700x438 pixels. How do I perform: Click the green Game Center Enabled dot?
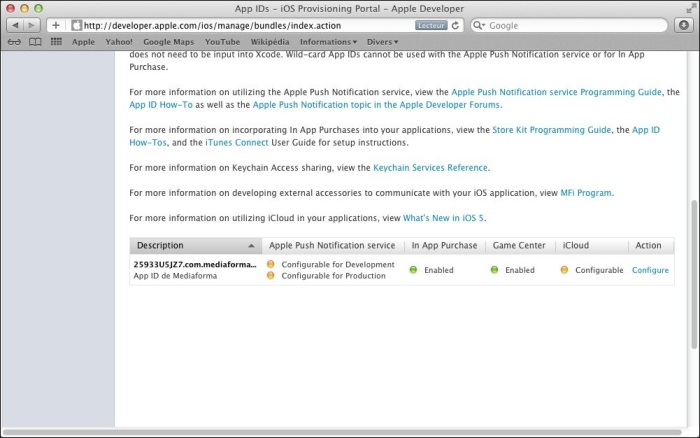(494, 270)
